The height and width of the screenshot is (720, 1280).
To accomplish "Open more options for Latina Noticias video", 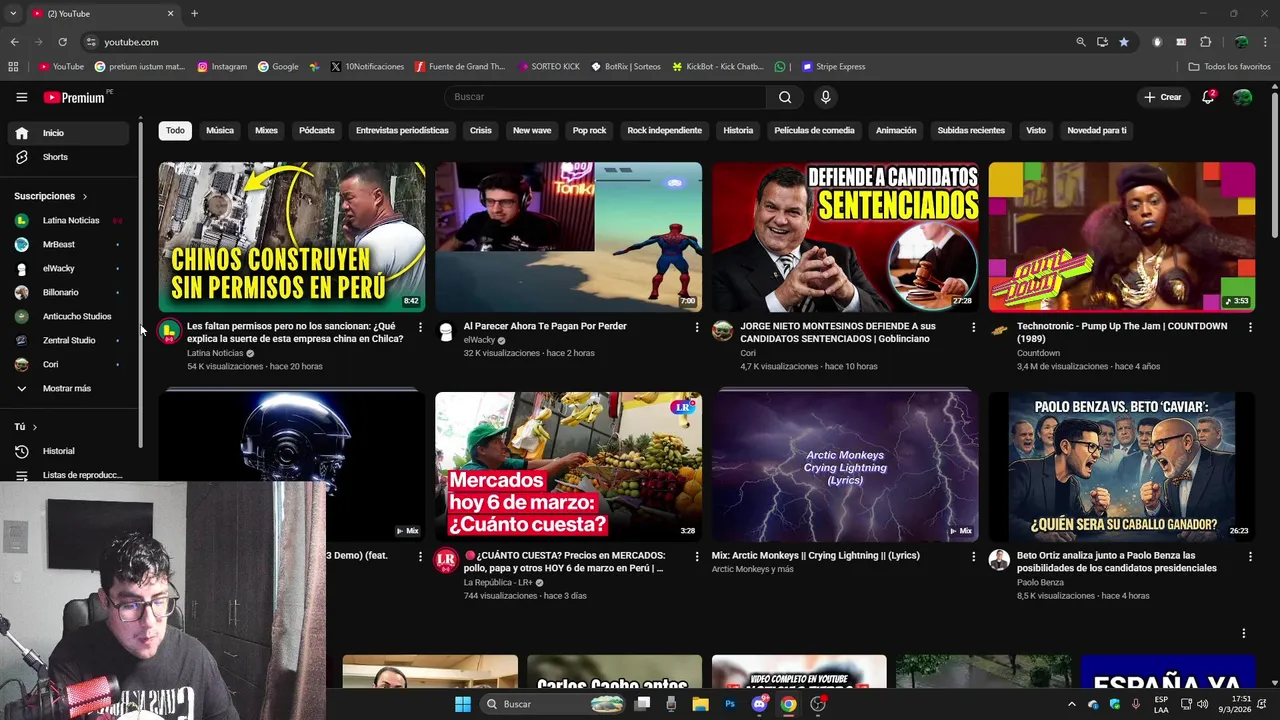I will coord(420,327).
